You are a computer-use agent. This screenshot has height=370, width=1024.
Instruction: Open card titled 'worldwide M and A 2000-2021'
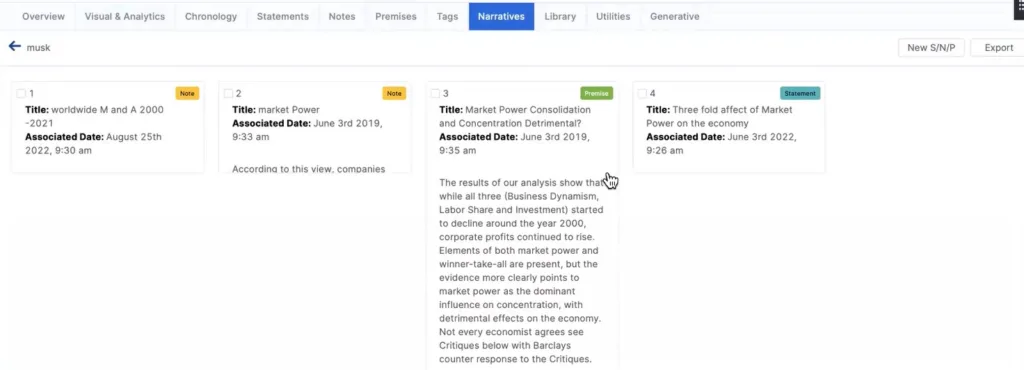coord(94,116)
